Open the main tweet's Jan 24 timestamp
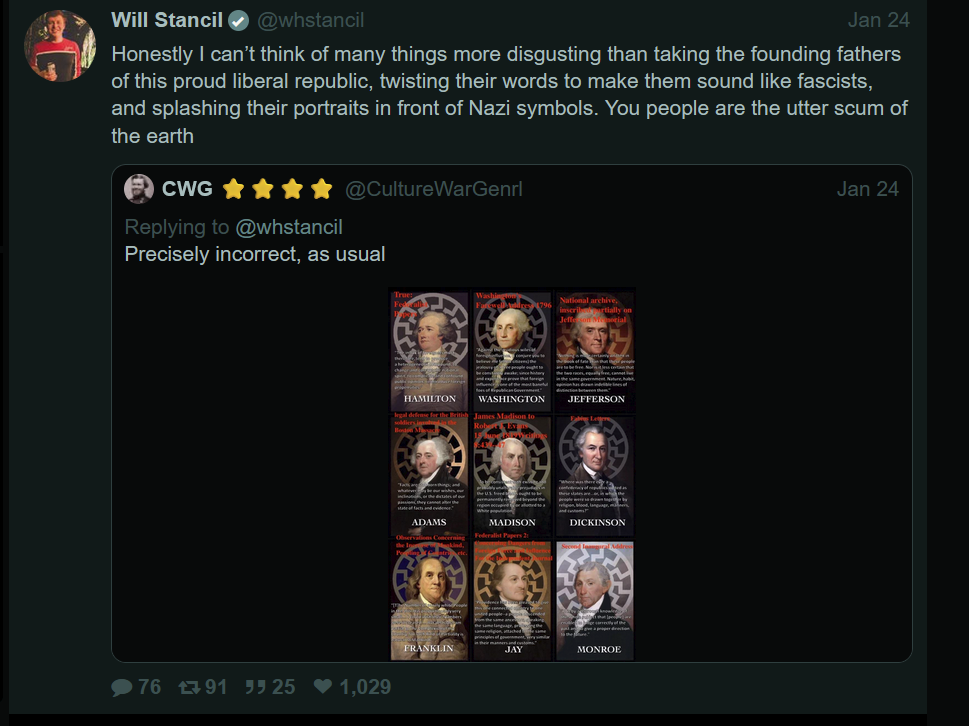This screenshot has width=969, height=726. pos(878,20)
